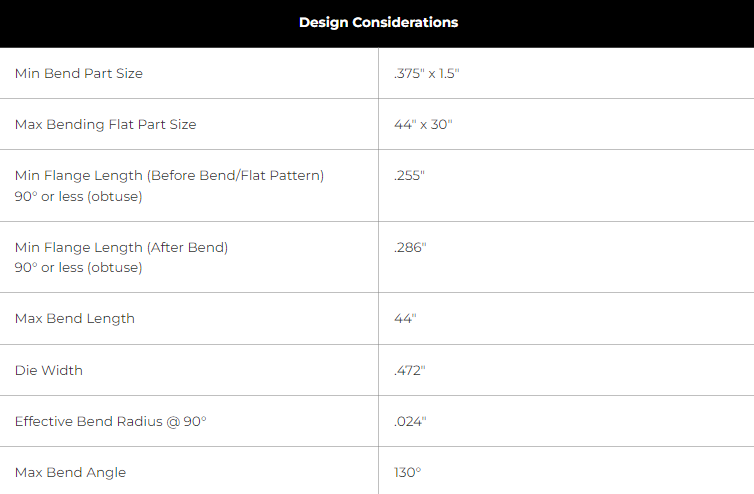Click the .024" bend radius value
This screenshot has width=754, height=494.
coord(410,421)
